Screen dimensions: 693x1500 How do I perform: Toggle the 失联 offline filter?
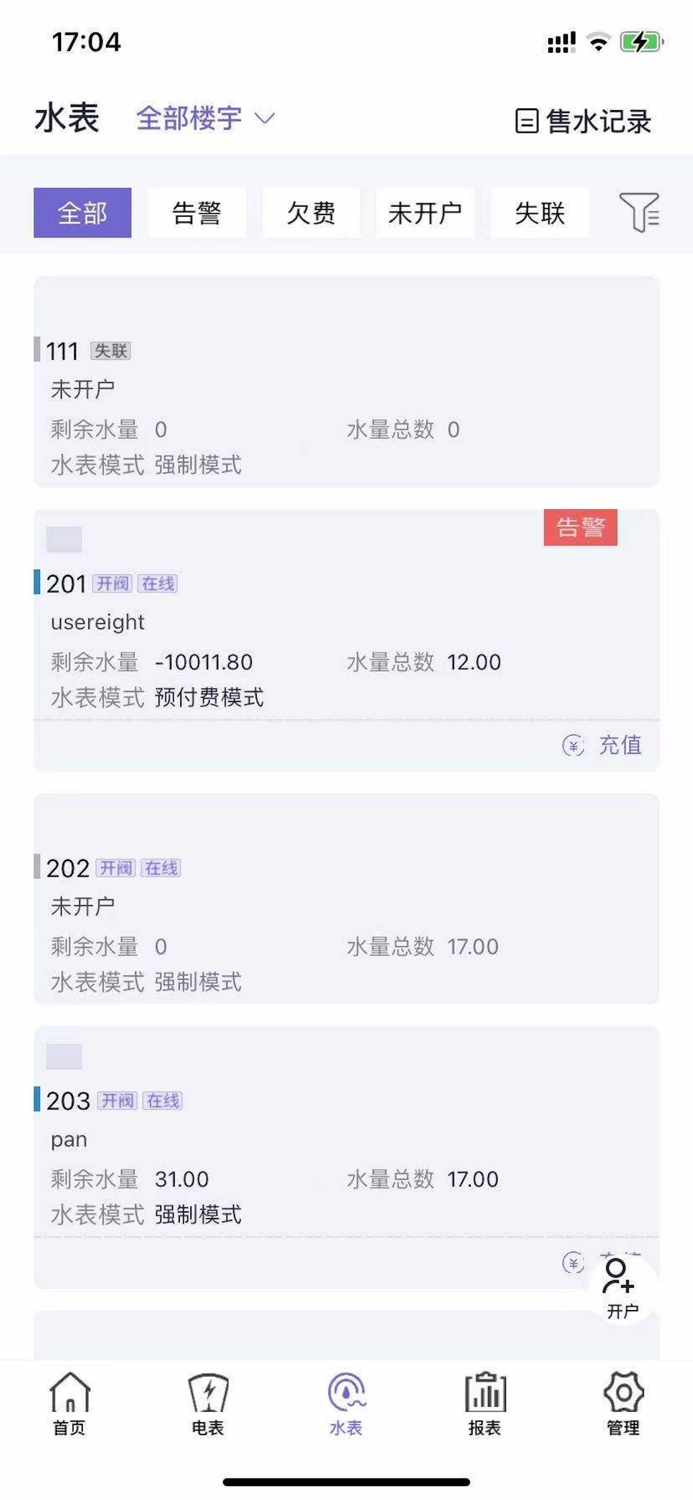click(x=540, y=212)
